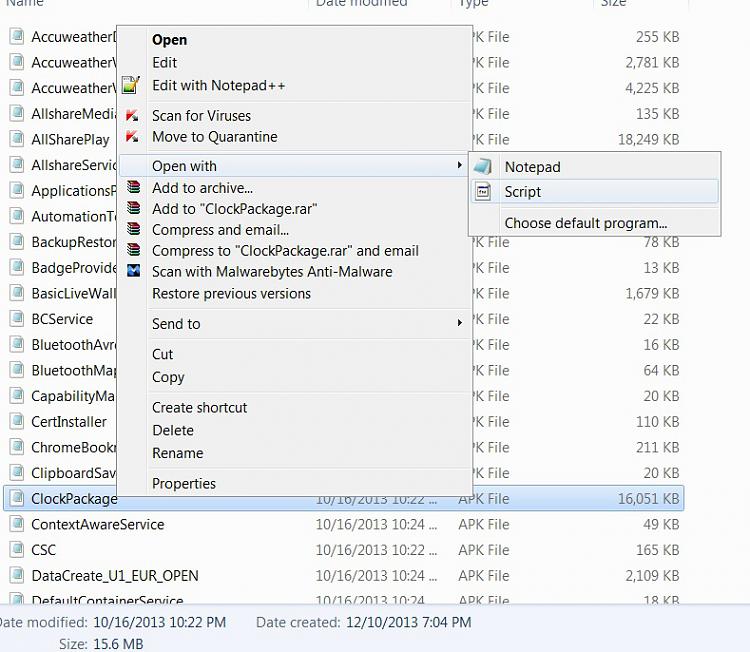Image resolution: width=750 pixels, height=652 pixels.
Task: Click the file icon of BackupRestor entry
Action: [x=17, y=241]
